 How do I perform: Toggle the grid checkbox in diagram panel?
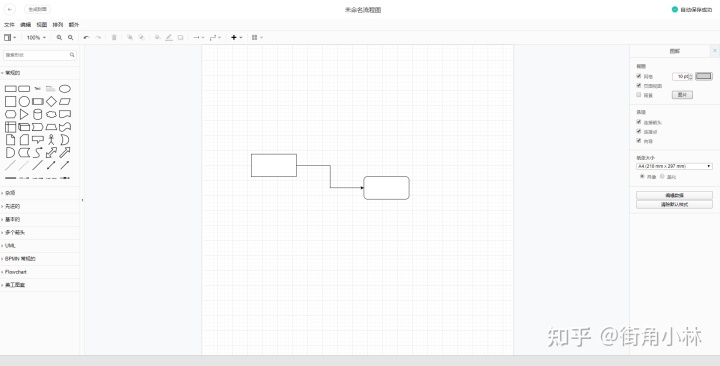click(x=639, y=76)
